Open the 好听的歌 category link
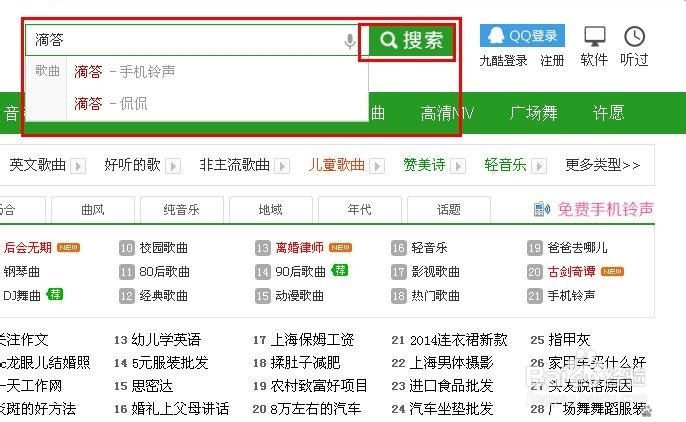Viewport: 686px width, 422px height. [x=133, y=165]
